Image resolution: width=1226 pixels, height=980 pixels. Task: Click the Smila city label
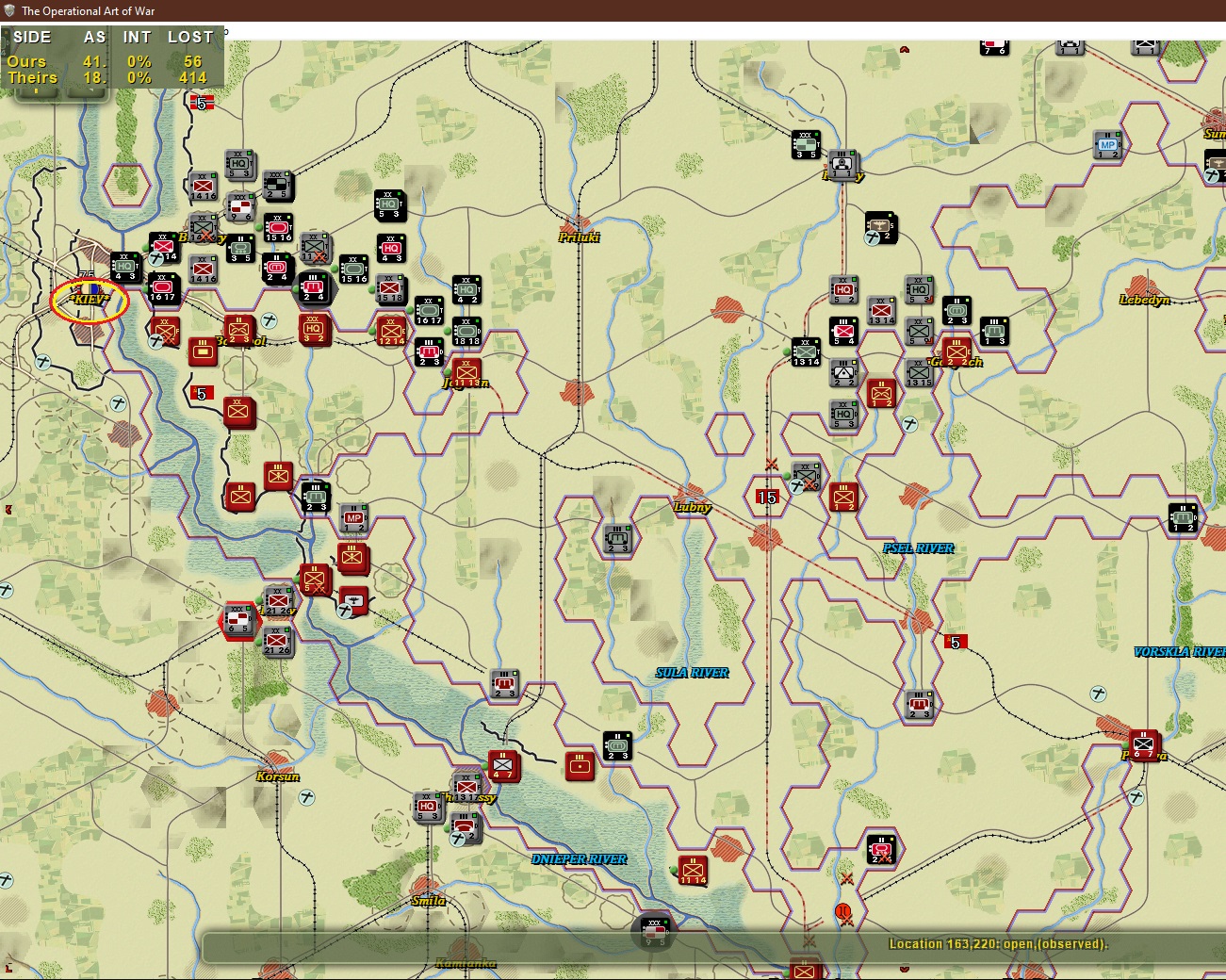tap(429, 900)
